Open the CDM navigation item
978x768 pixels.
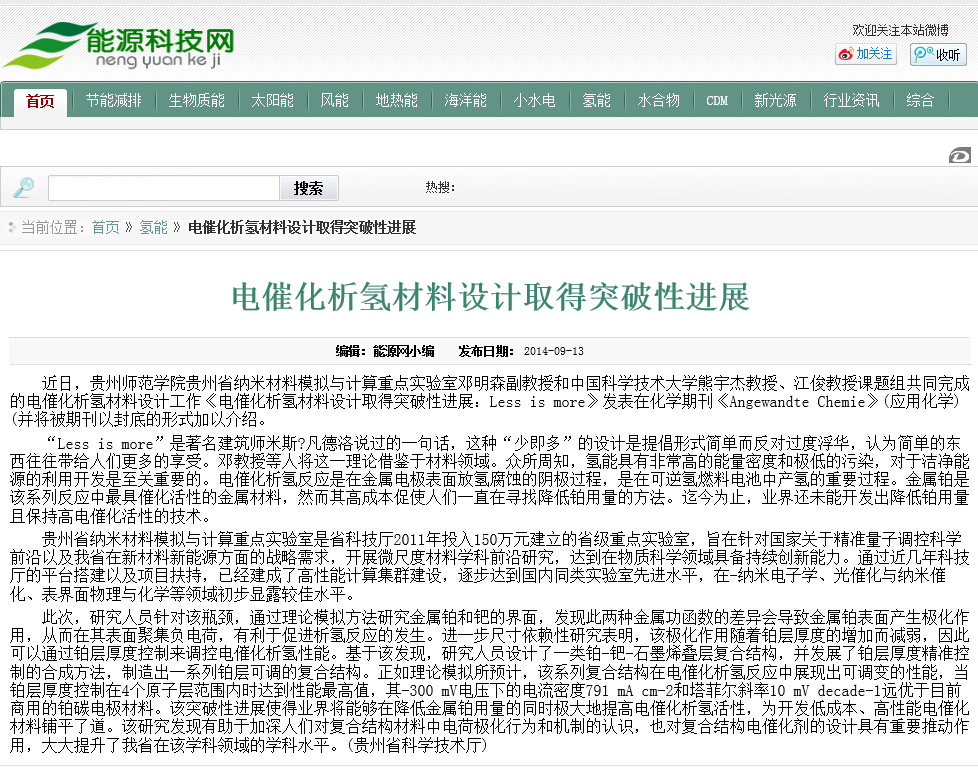(717, 100)
